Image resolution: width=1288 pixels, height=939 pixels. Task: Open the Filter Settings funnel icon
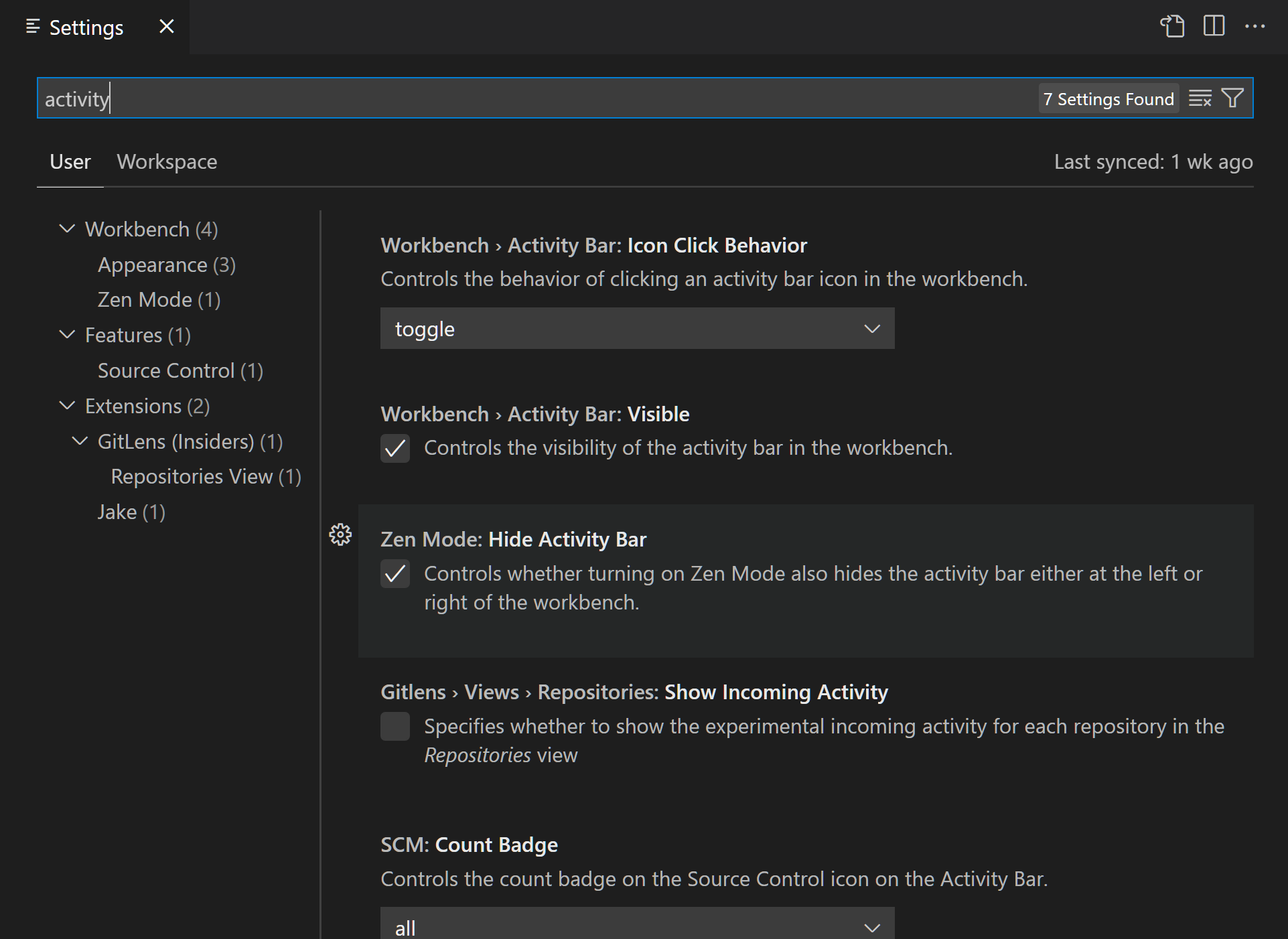(x=1231, y=98)
